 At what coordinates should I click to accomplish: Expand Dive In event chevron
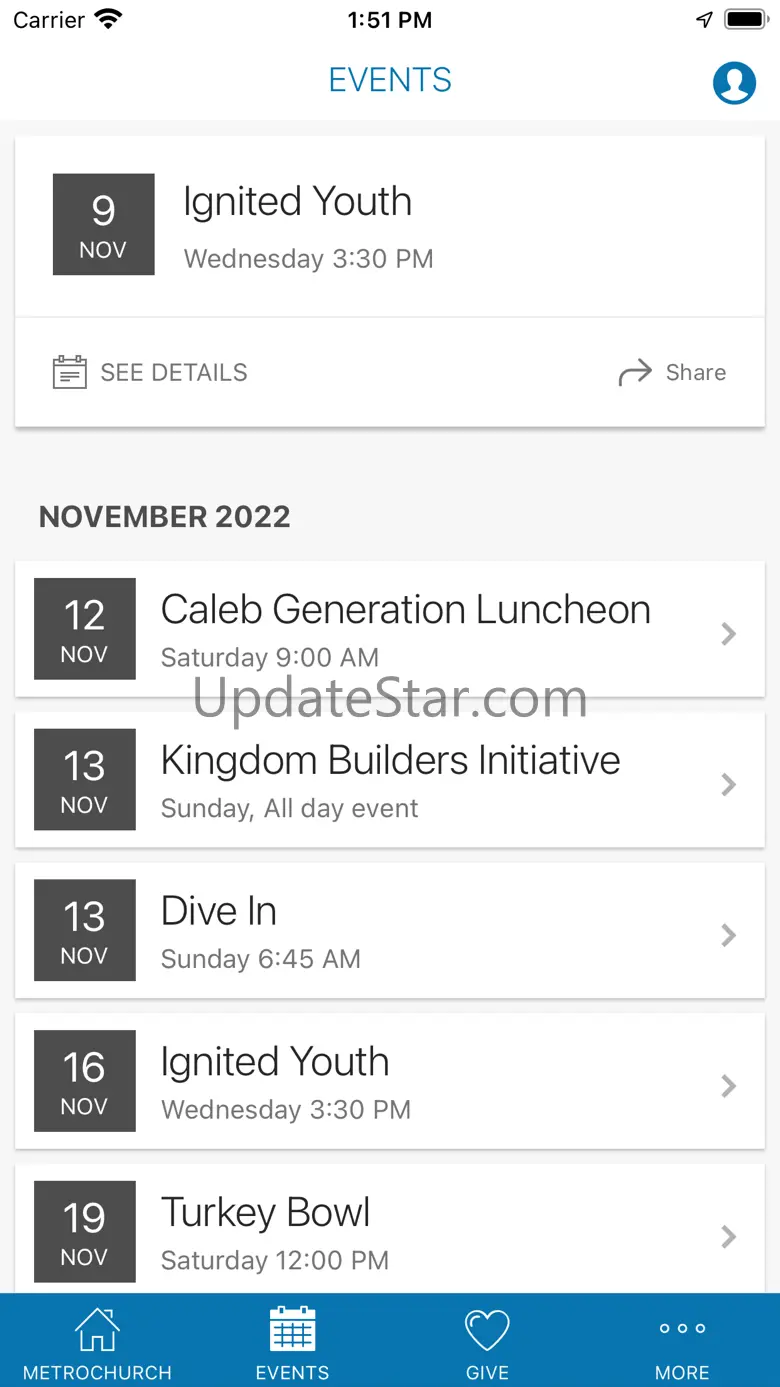(729, 935)
